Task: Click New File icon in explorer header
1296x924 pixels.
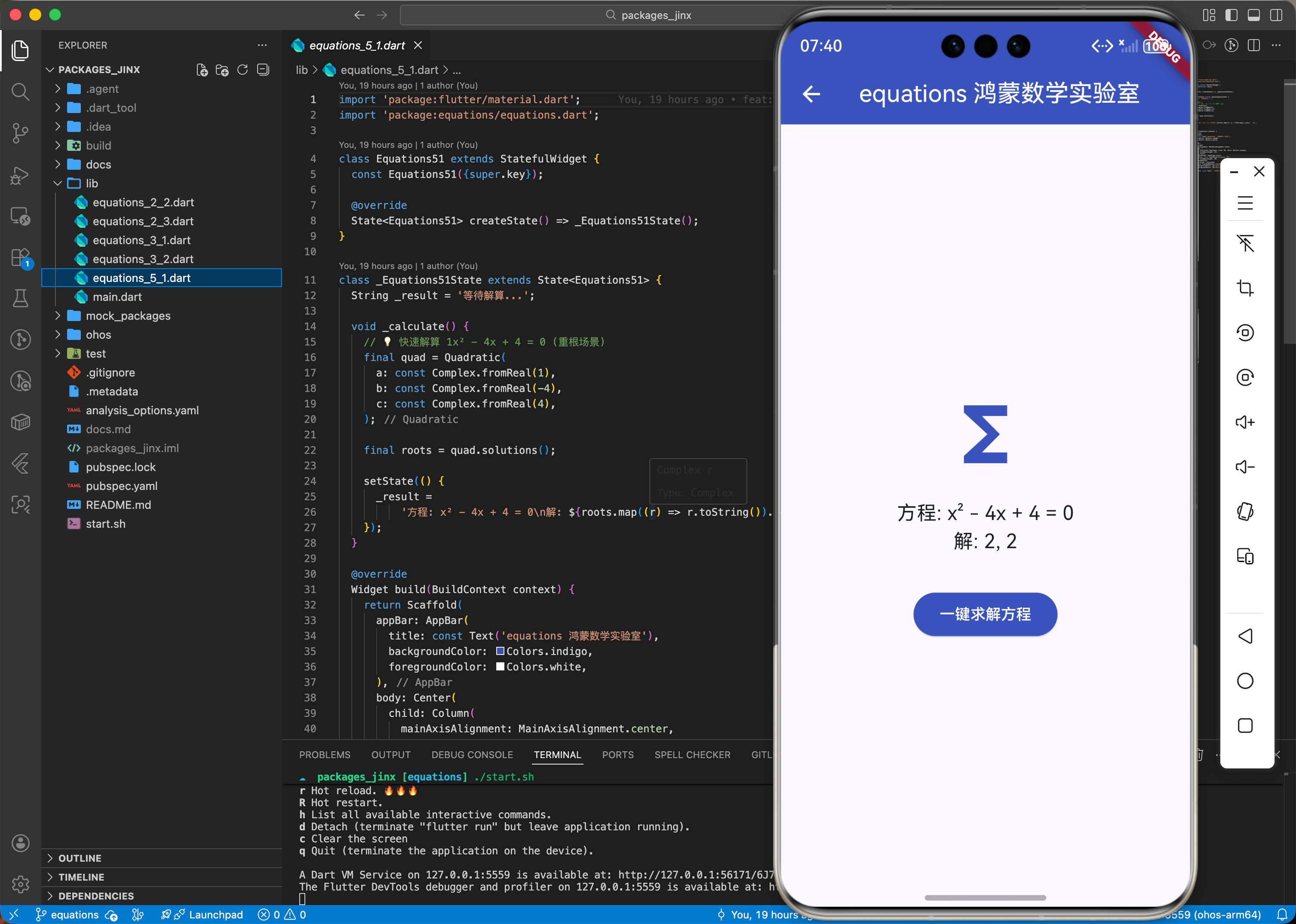Action: tap(202, 70)
